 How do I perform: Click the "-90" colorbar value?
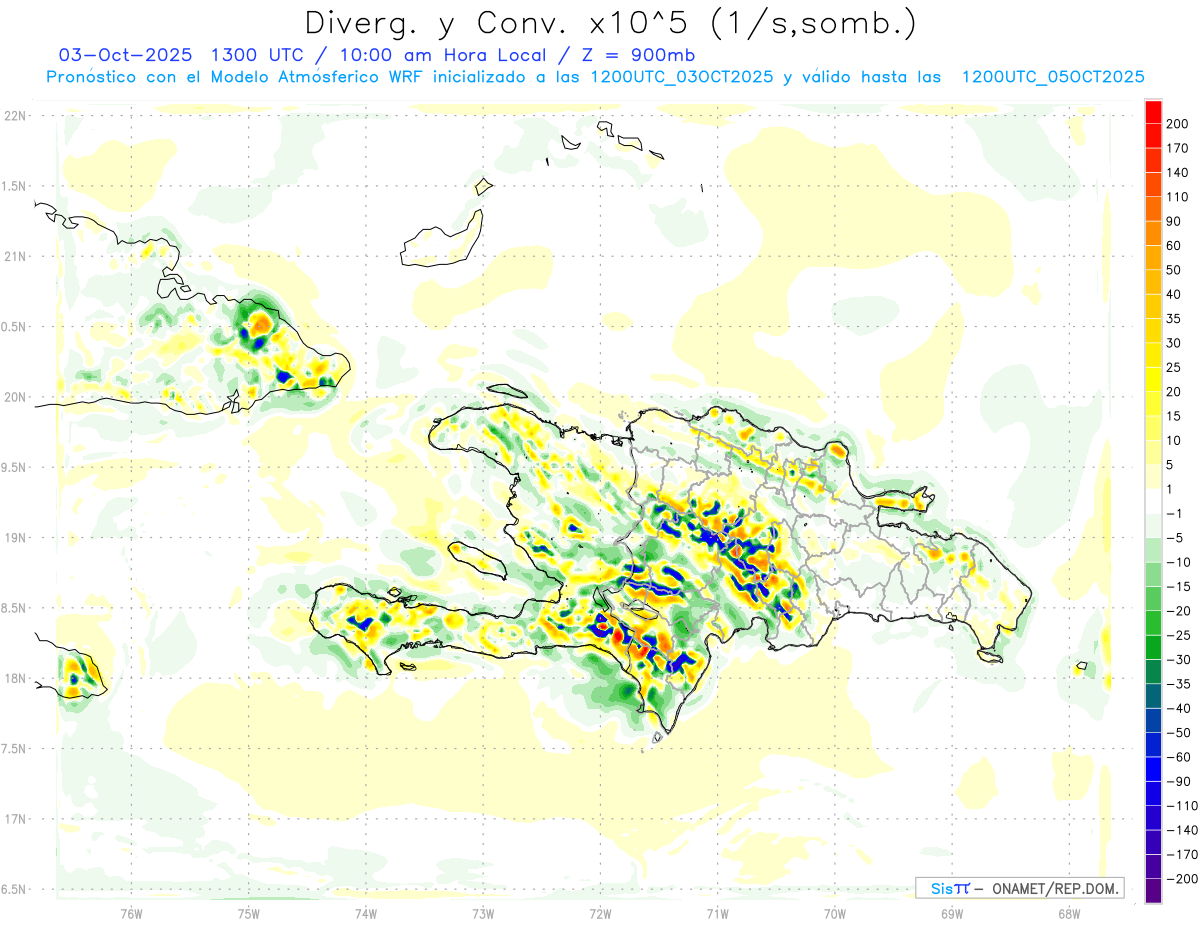point(1177,782)
